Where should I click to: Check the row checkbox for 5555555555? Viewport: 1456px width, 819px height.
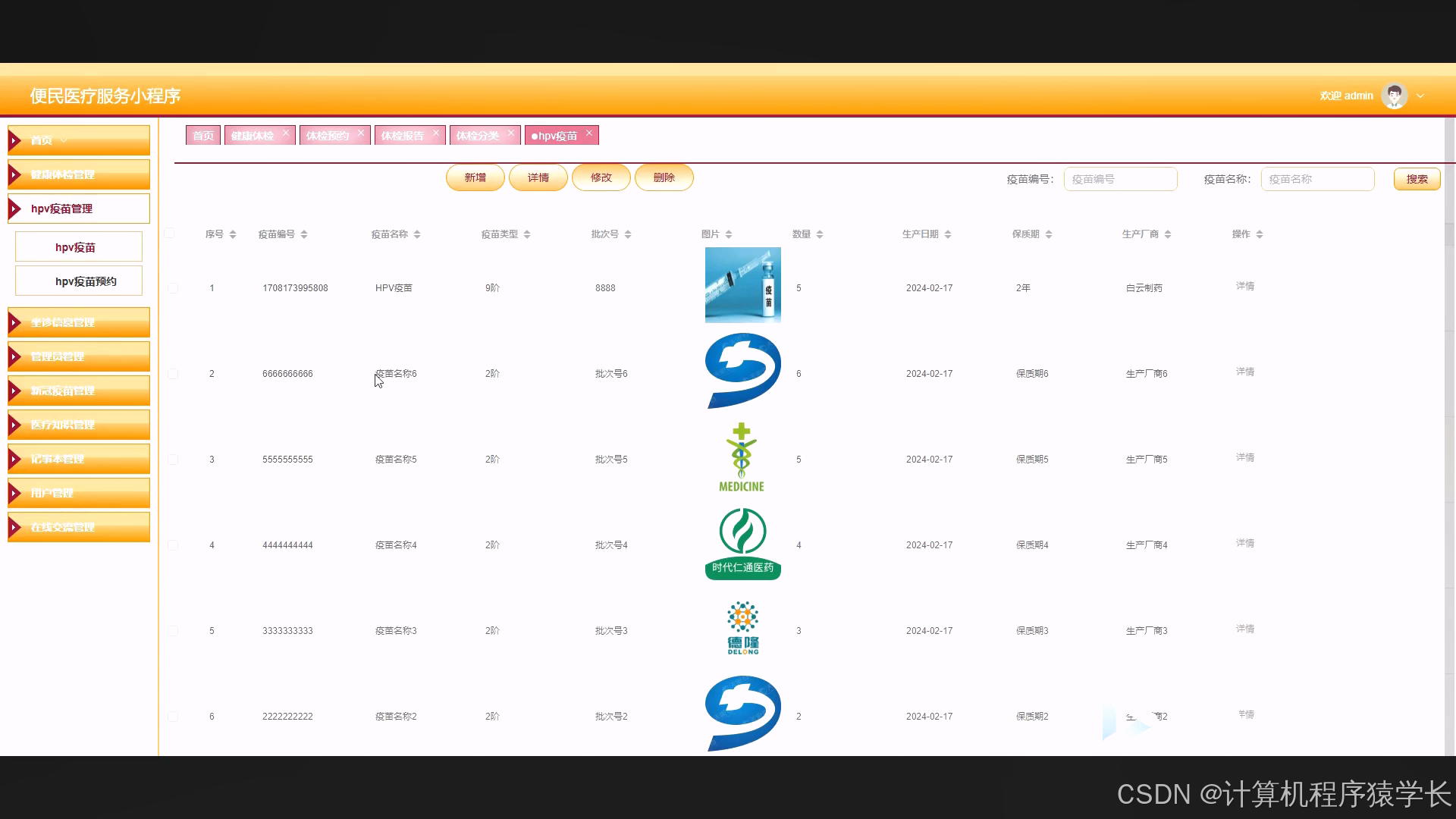pyautogui.click(x=173, y=460)
